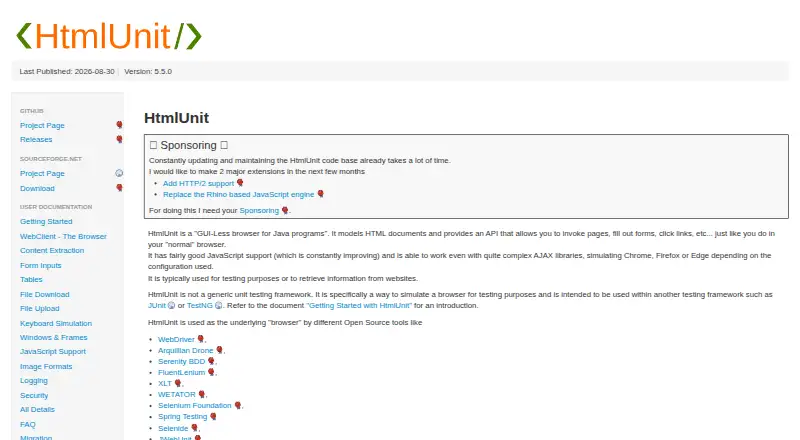Click icon after Replace Rhino JavaScript engine link

coord(320,194)
